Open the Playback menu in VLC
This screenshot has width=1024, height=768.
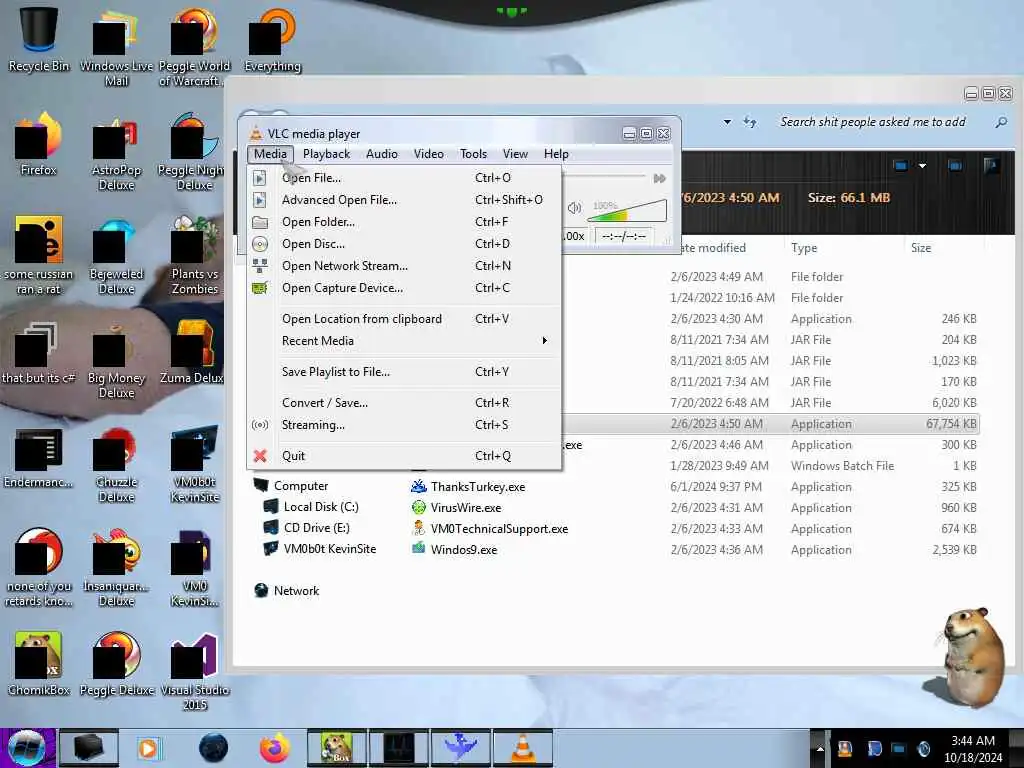pos(327,154)
